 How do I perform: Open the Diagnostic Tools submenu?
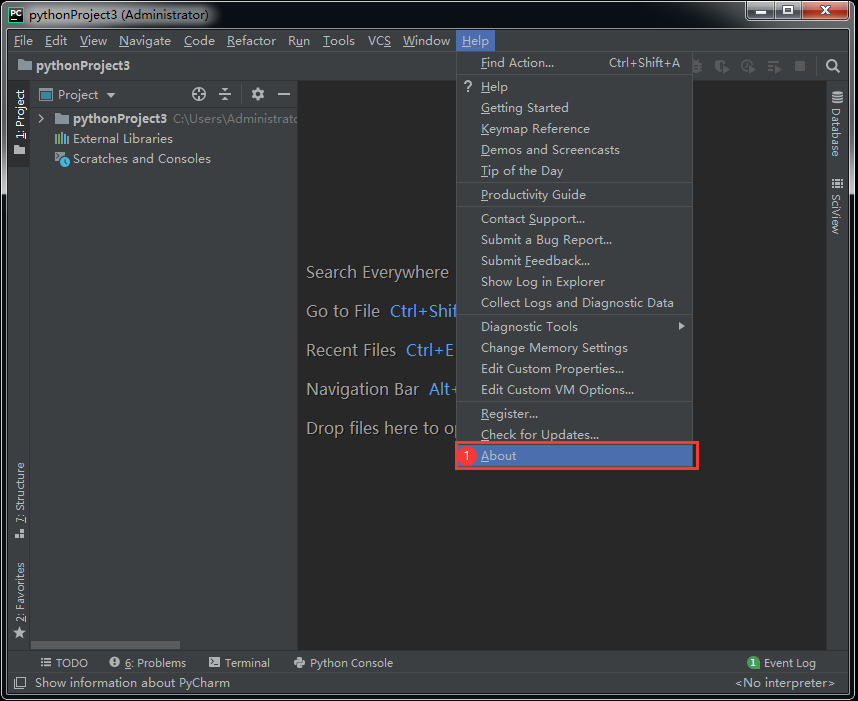pos(529,326)
